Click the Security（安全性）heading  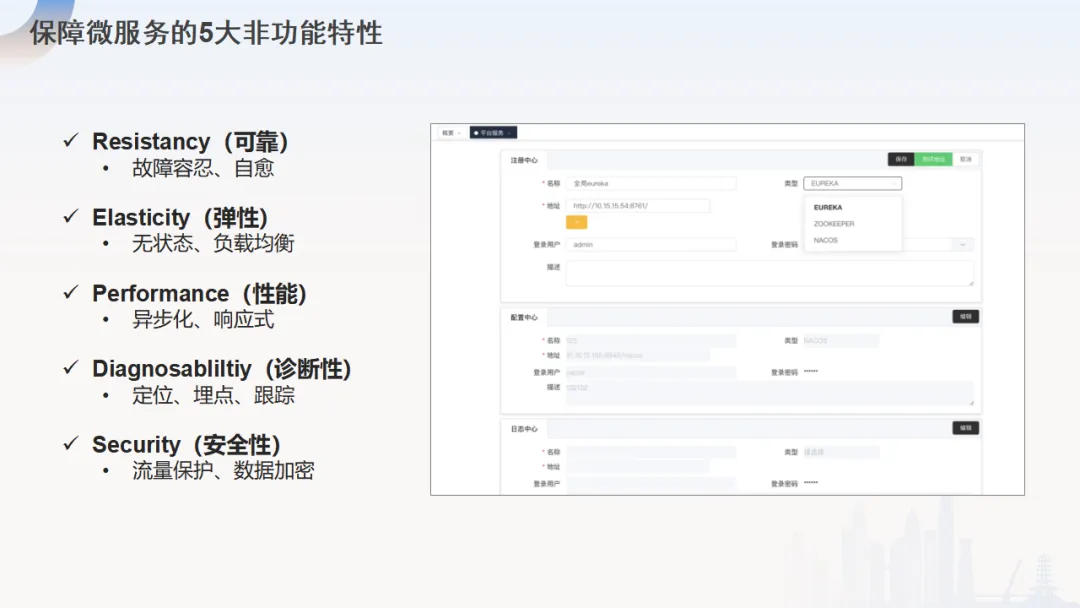187,445
